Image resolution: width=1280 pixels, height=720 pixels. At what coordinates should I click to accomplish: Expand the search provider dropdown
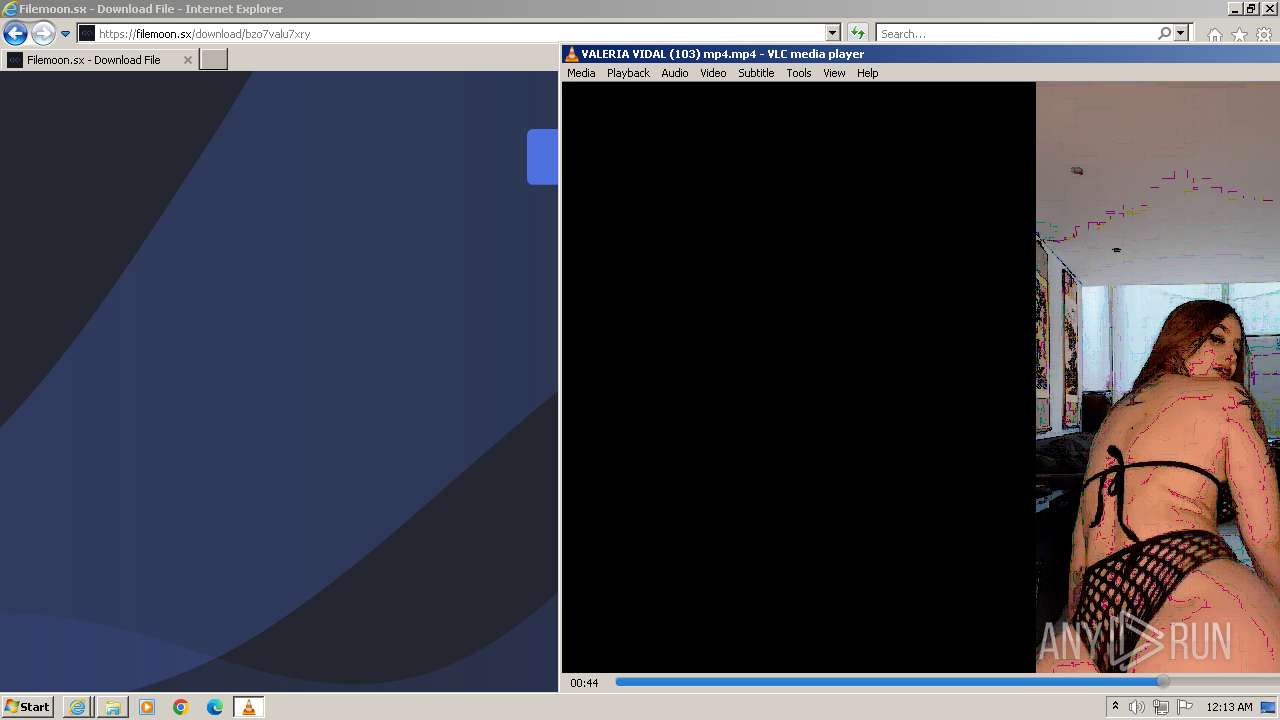coord(1180,34)
